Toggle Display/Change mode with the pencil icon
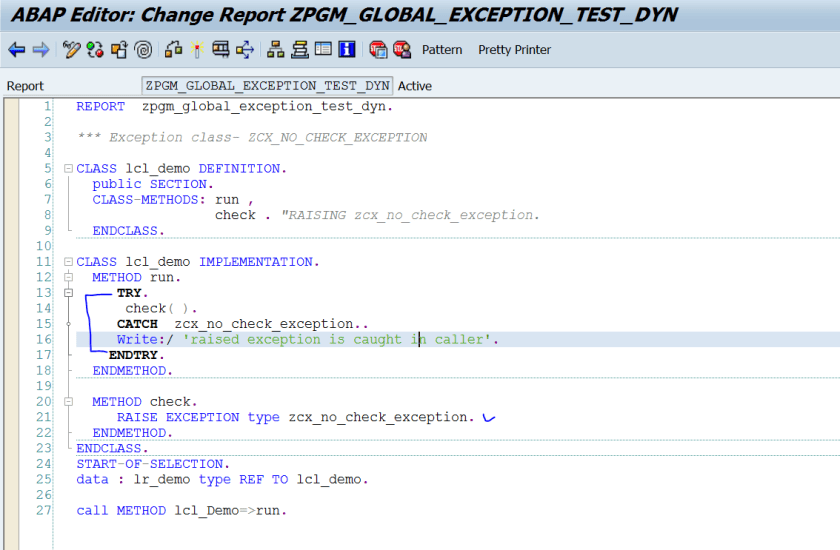The height and width of the screenshot is (550, 840). click(71, 50)
